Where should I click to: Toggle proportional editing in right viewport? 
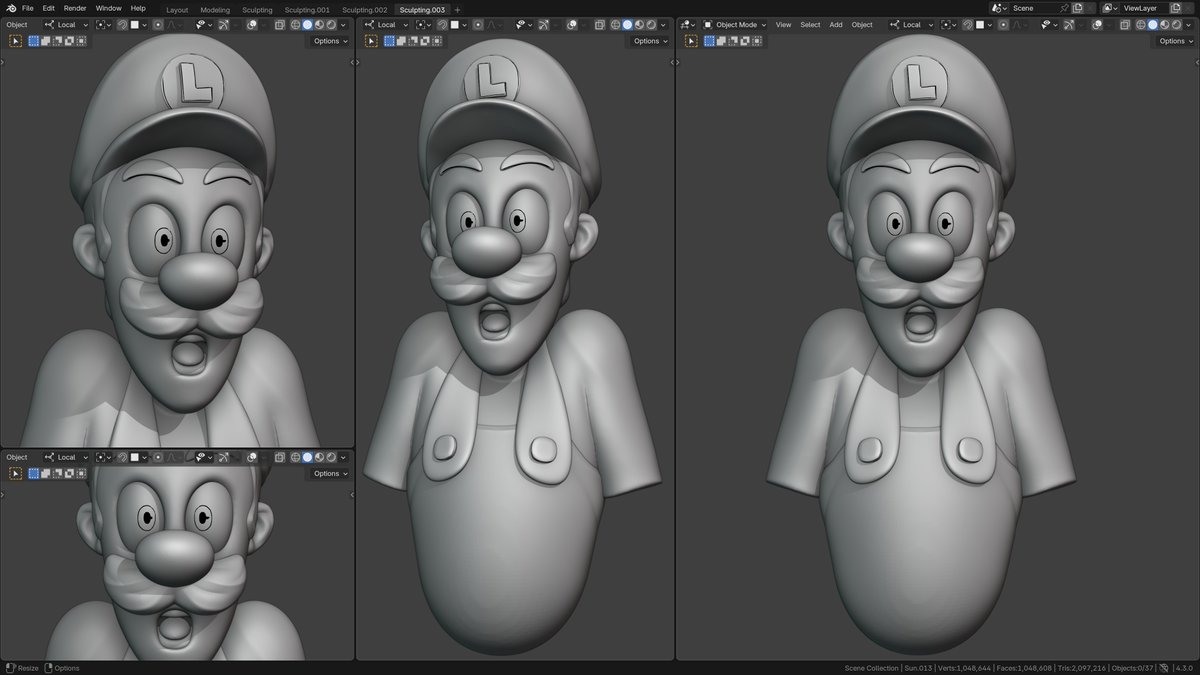point(1004,25)
